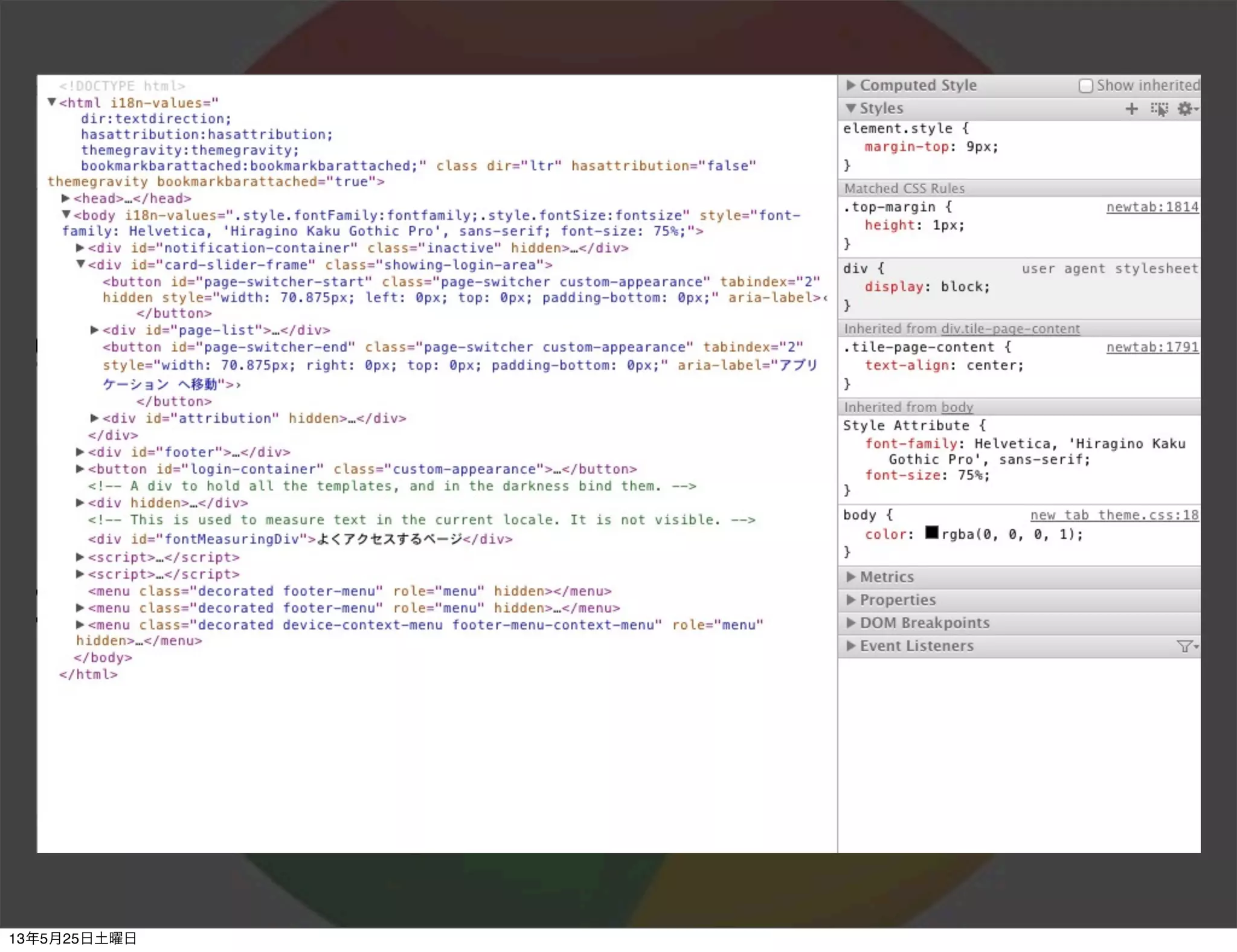Expand the page-list div node
1237x952 pixels.
coord(94,330)
